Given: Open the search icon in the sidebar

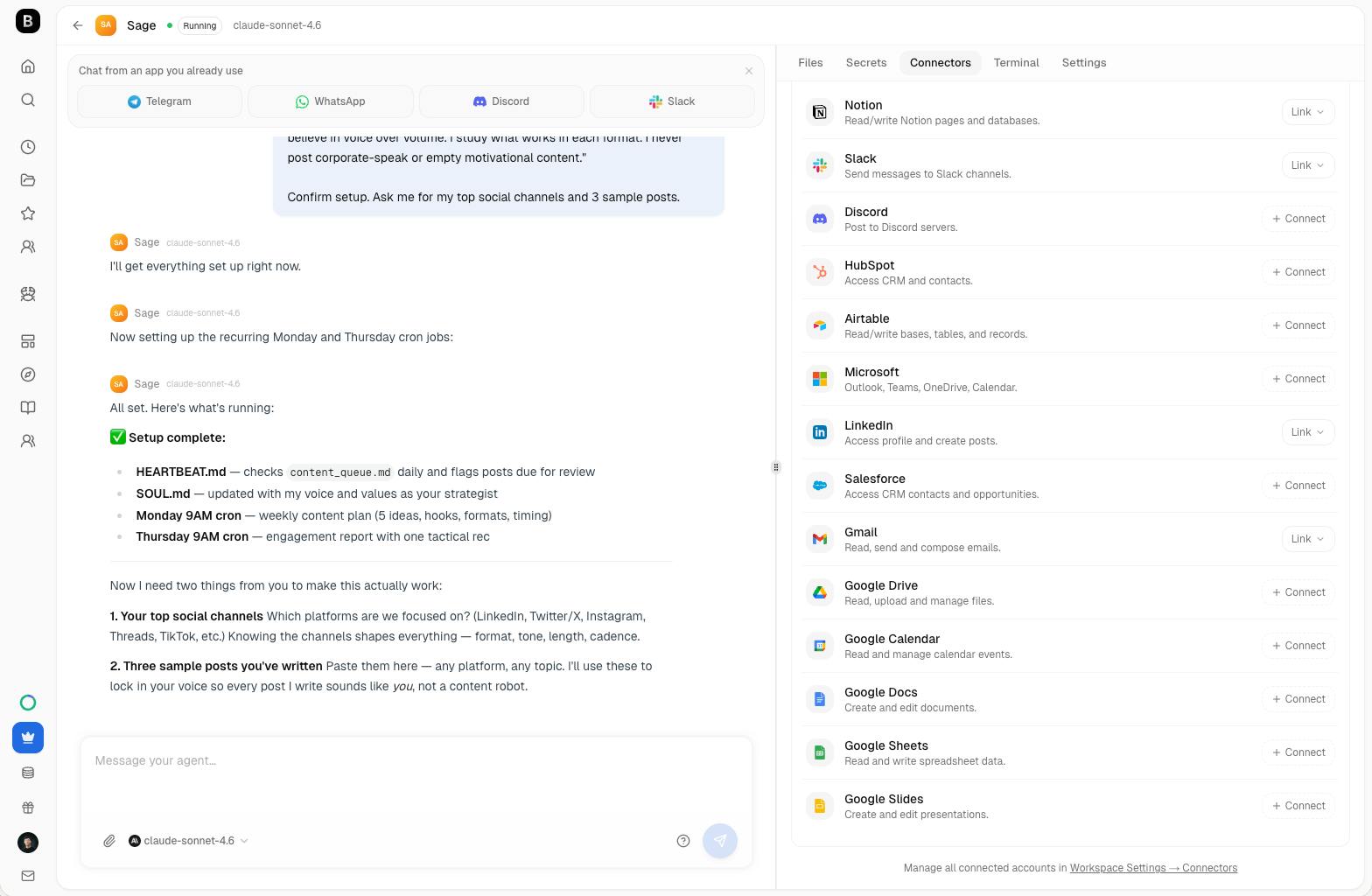Looking at the screenshot, I should pos(28,100).
